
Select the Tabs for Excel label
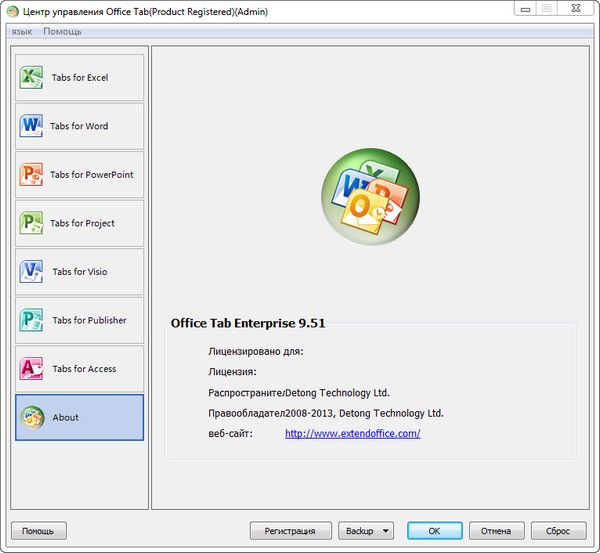click(x=80, y=77)
